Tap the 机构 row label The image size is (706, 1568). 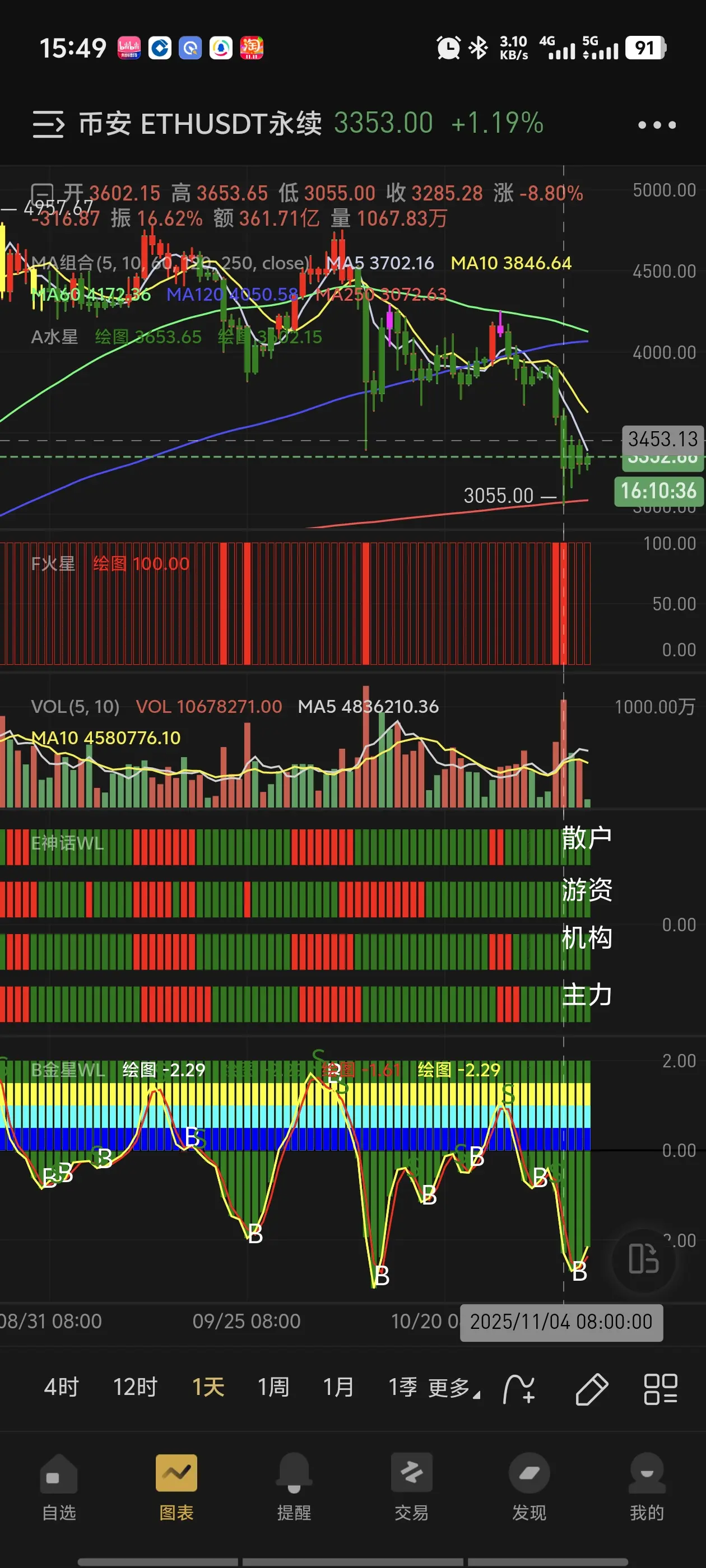[x=587, y=938]
